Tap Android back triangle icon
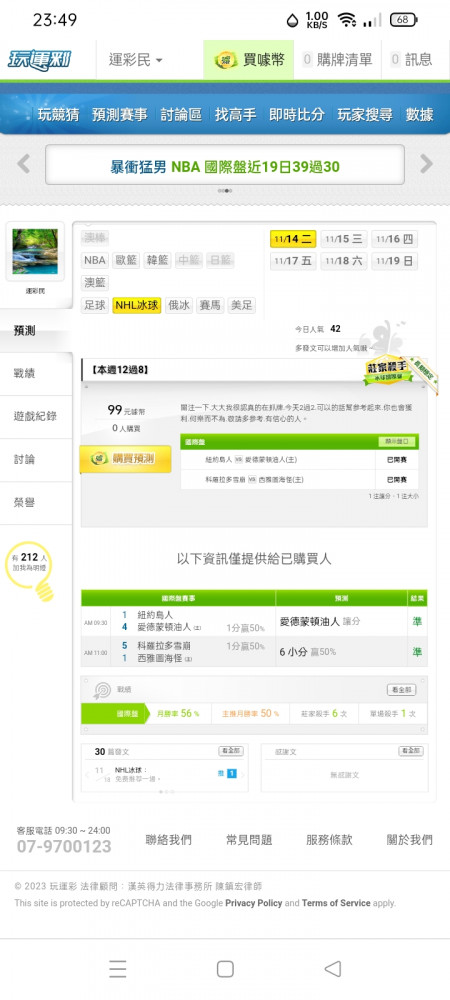The width and height of the screenshot is (450, 1000). (333, 969)
